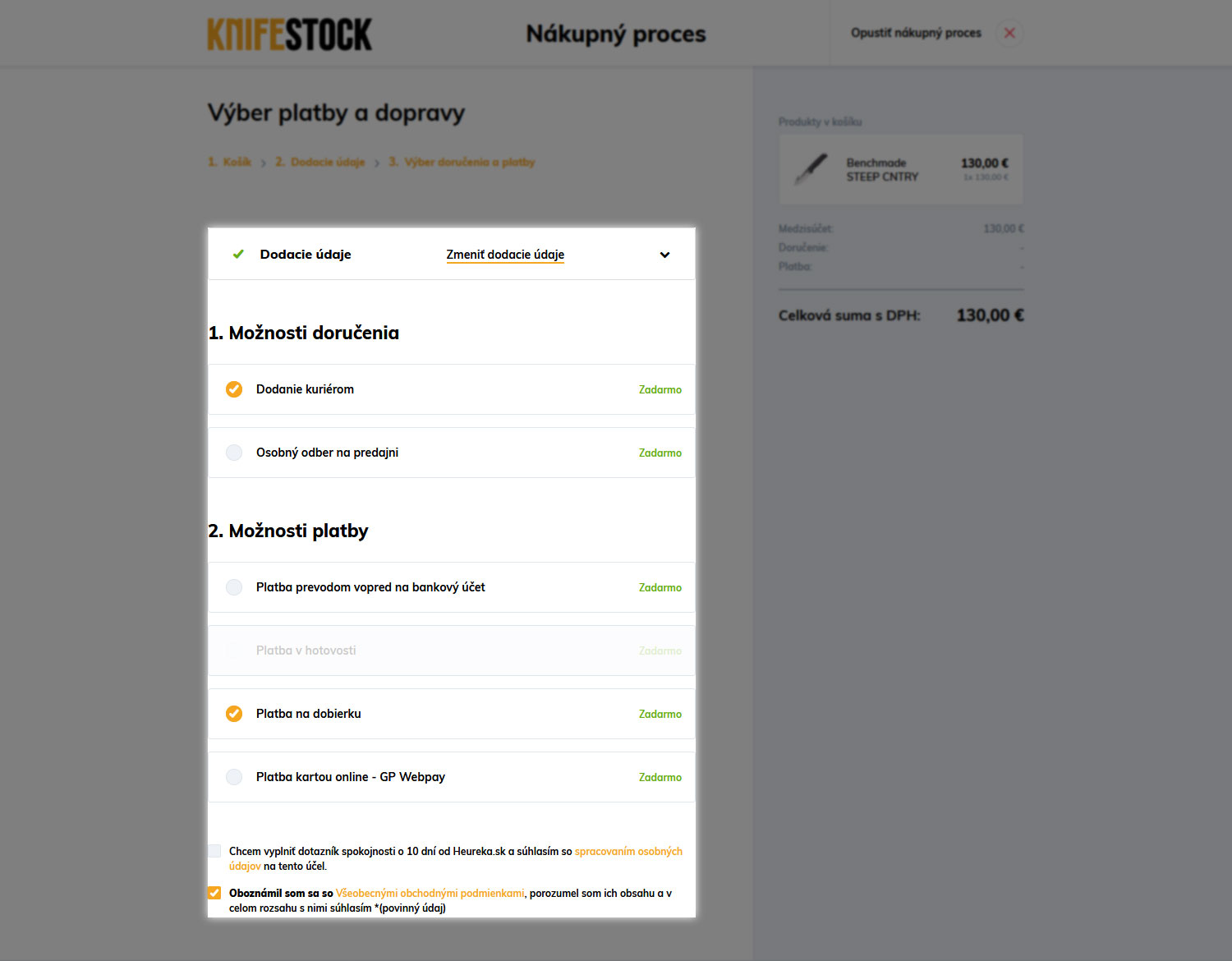
Task: Open Zmeniť dodacie údaje link
Action: point(505,255)
